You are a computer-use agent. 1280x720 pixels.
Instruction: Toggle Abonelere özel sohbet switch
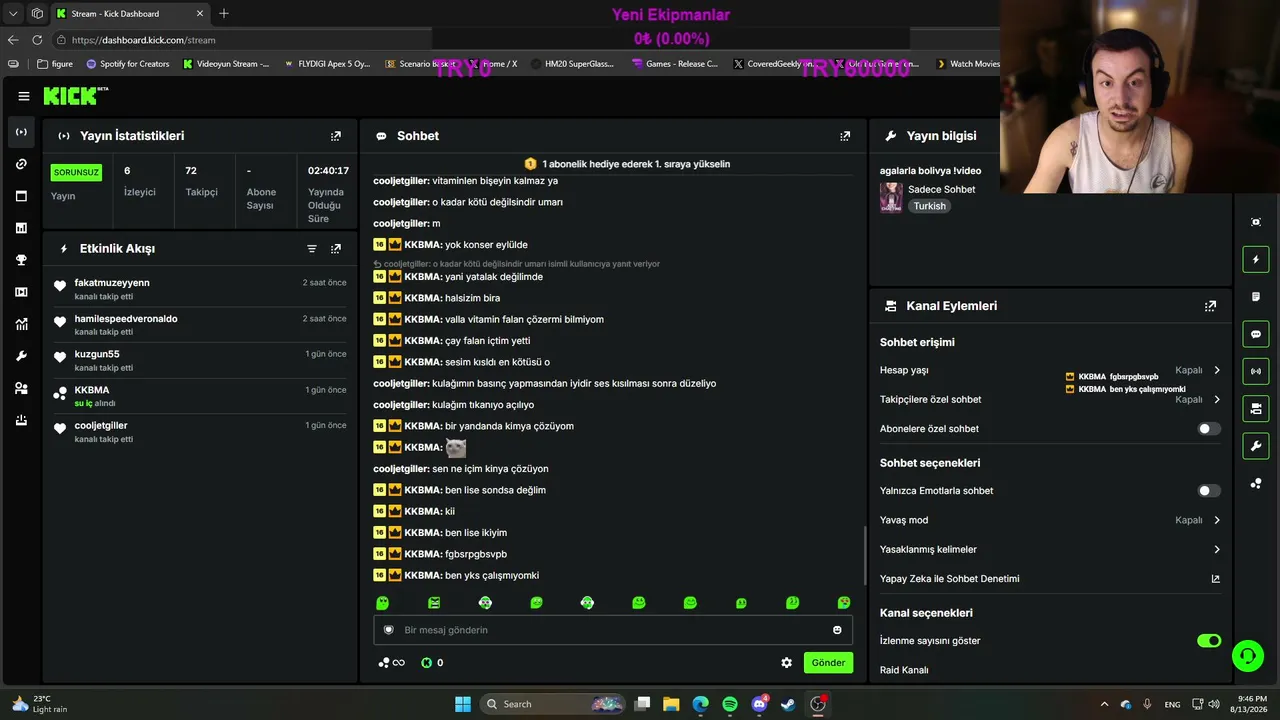pyautogui.click(x=1209, y=429)
